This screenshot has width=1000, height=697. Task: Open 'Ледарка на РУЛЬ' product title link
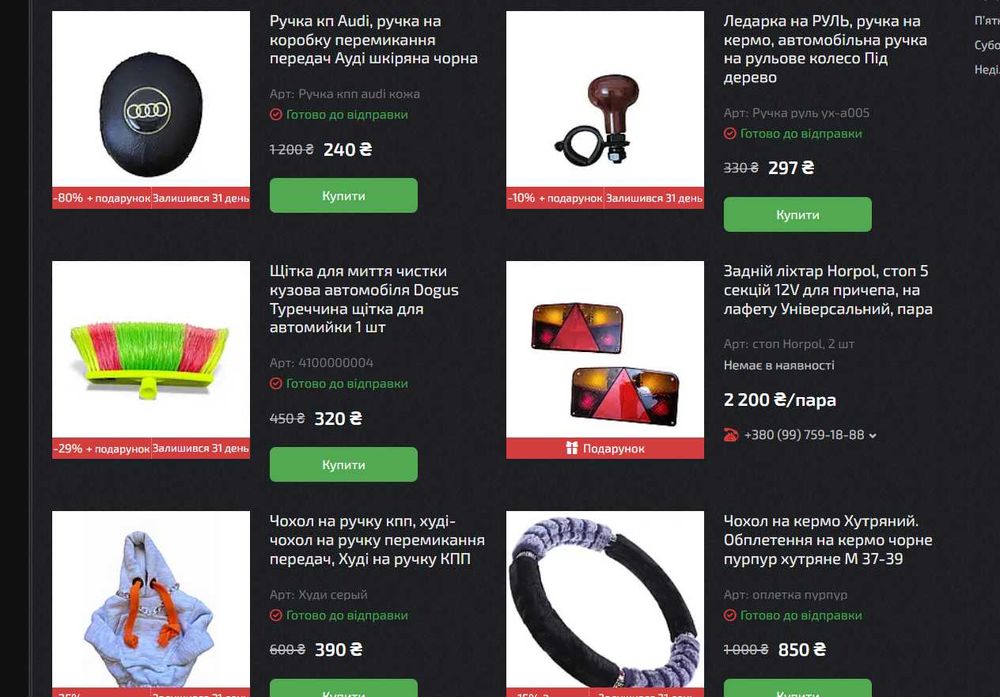pyautogui.click(x=825, y=49)
